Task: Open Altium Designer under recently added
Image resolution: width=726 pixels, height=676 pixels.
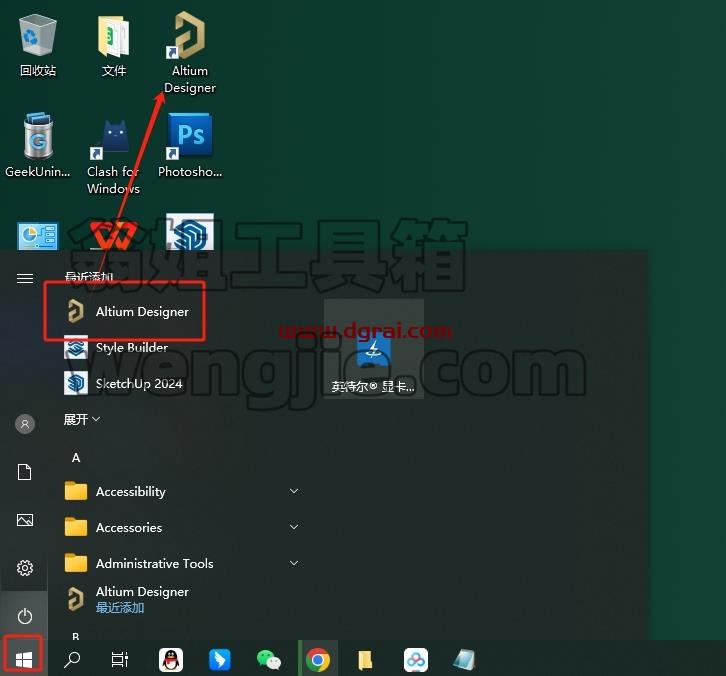Action: 125,311
